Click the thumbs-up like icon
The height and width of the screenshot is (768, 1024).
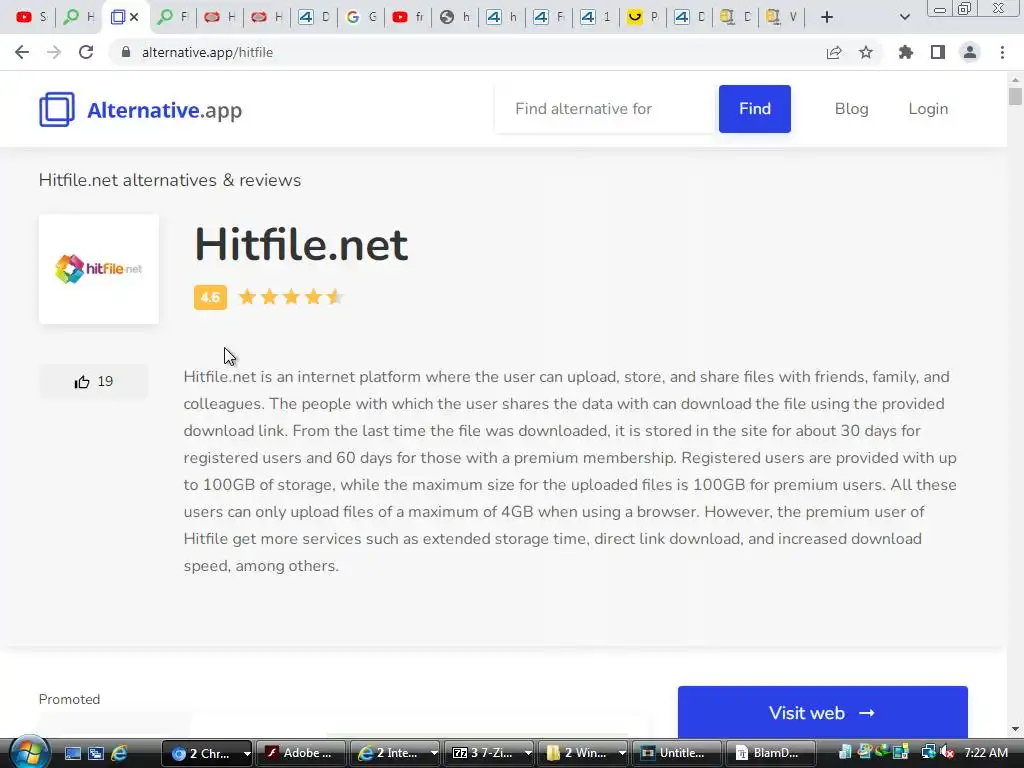[x=82, y=382]
